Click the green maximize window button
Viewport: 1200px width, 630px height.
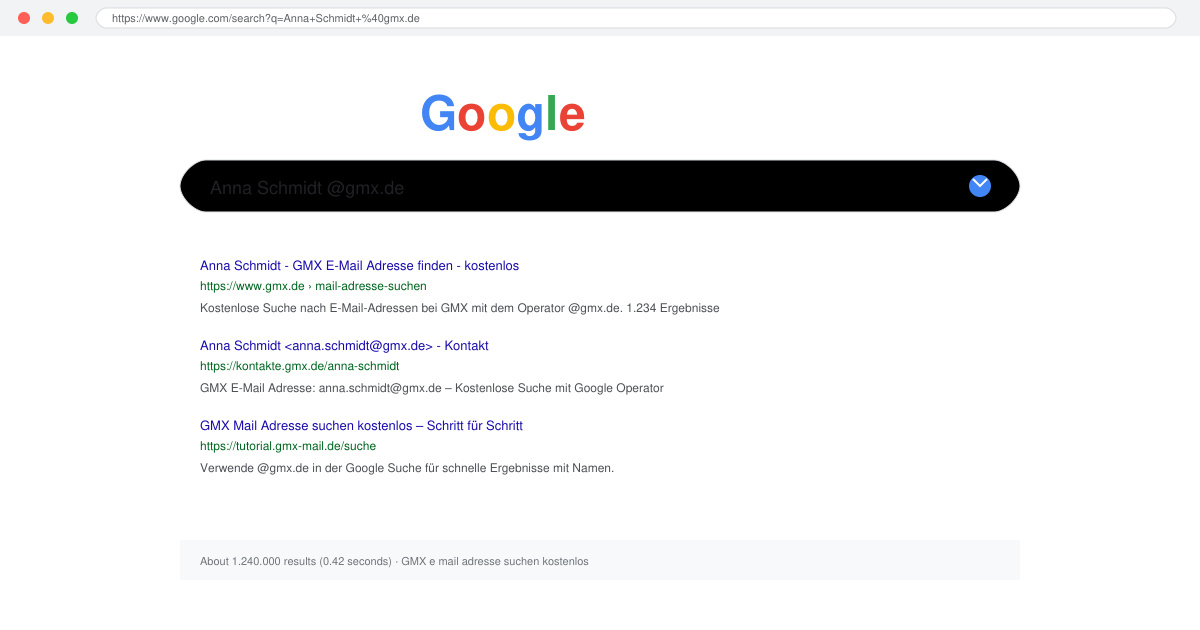point(72,18)
